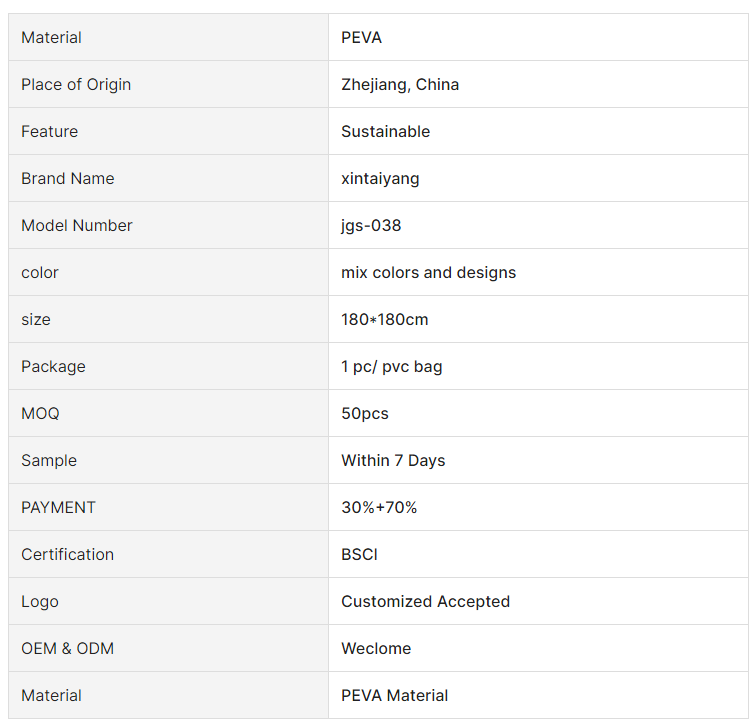Screen dimensions: 755x726
Task: Click the PEVA Material value text
Action: [394, 696]
